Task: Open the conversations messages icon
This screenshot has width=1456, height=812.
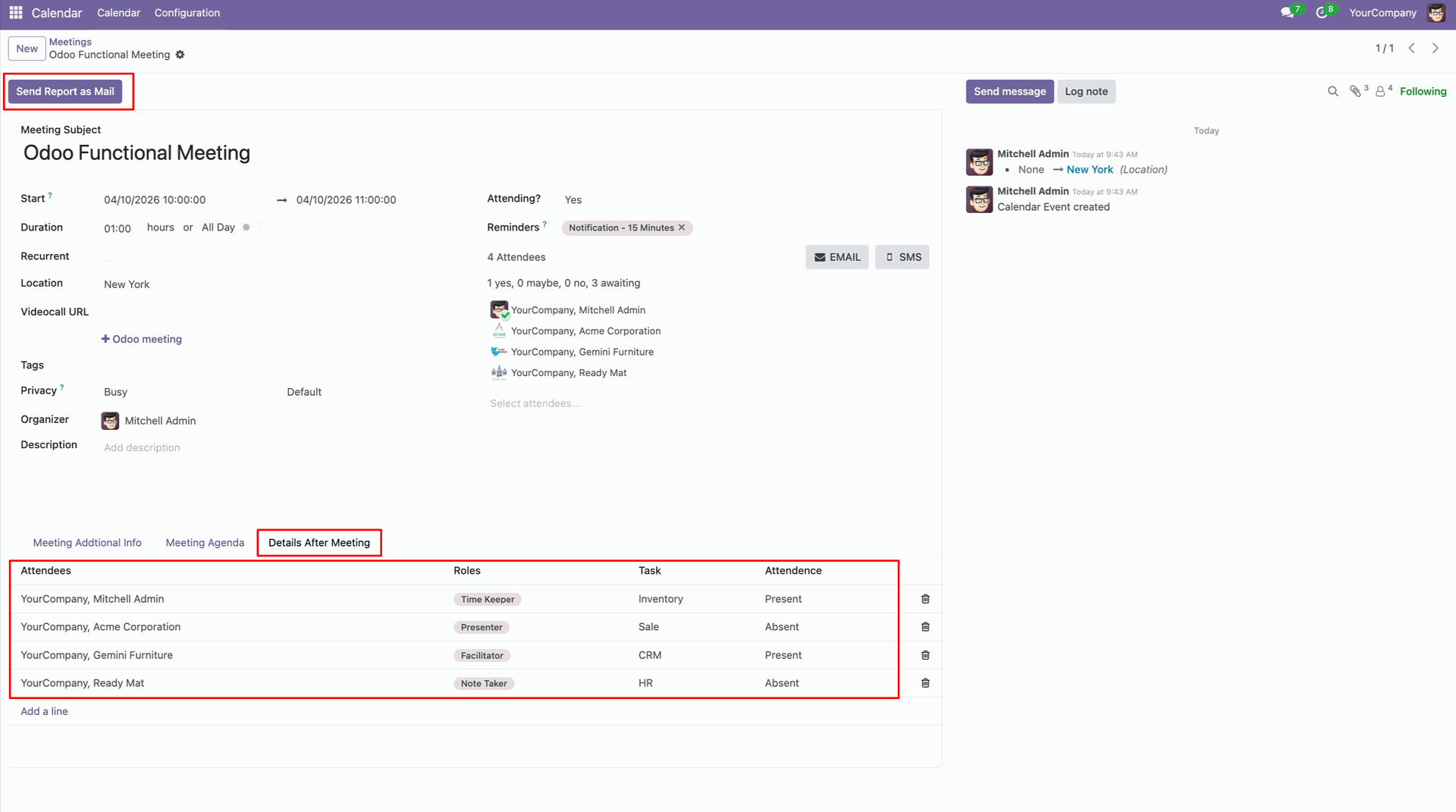Action: coord(1288,13)
